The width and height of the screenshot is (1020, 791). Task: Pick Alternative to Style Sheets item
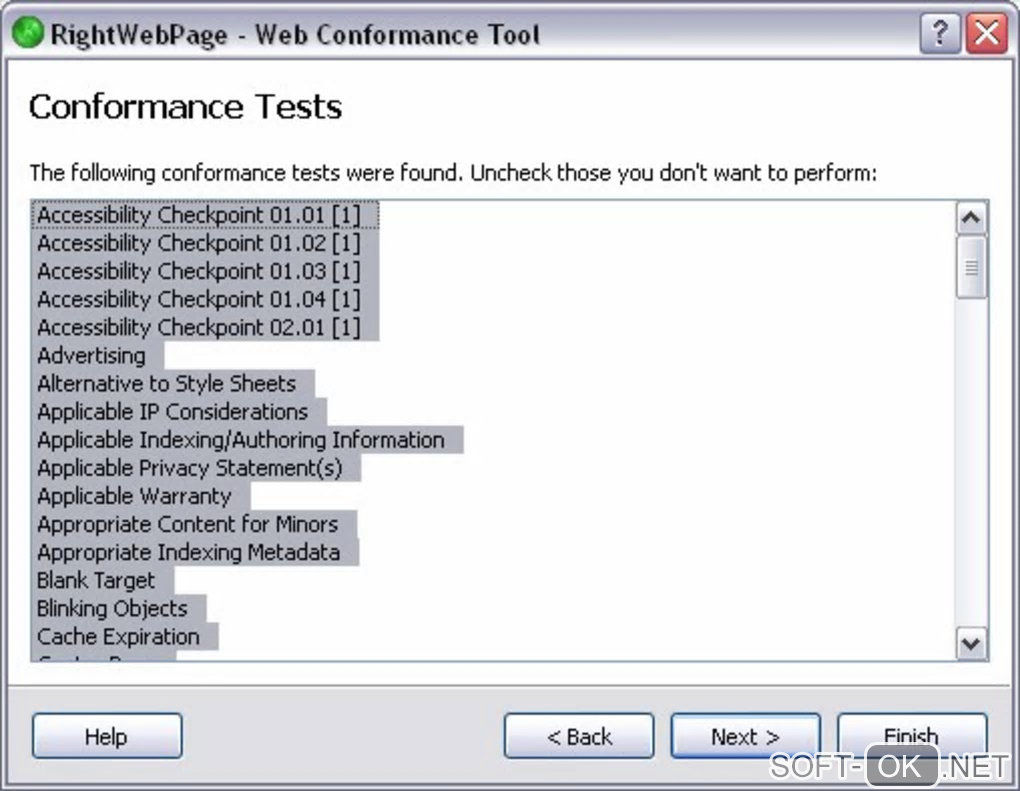pos(166,383)
